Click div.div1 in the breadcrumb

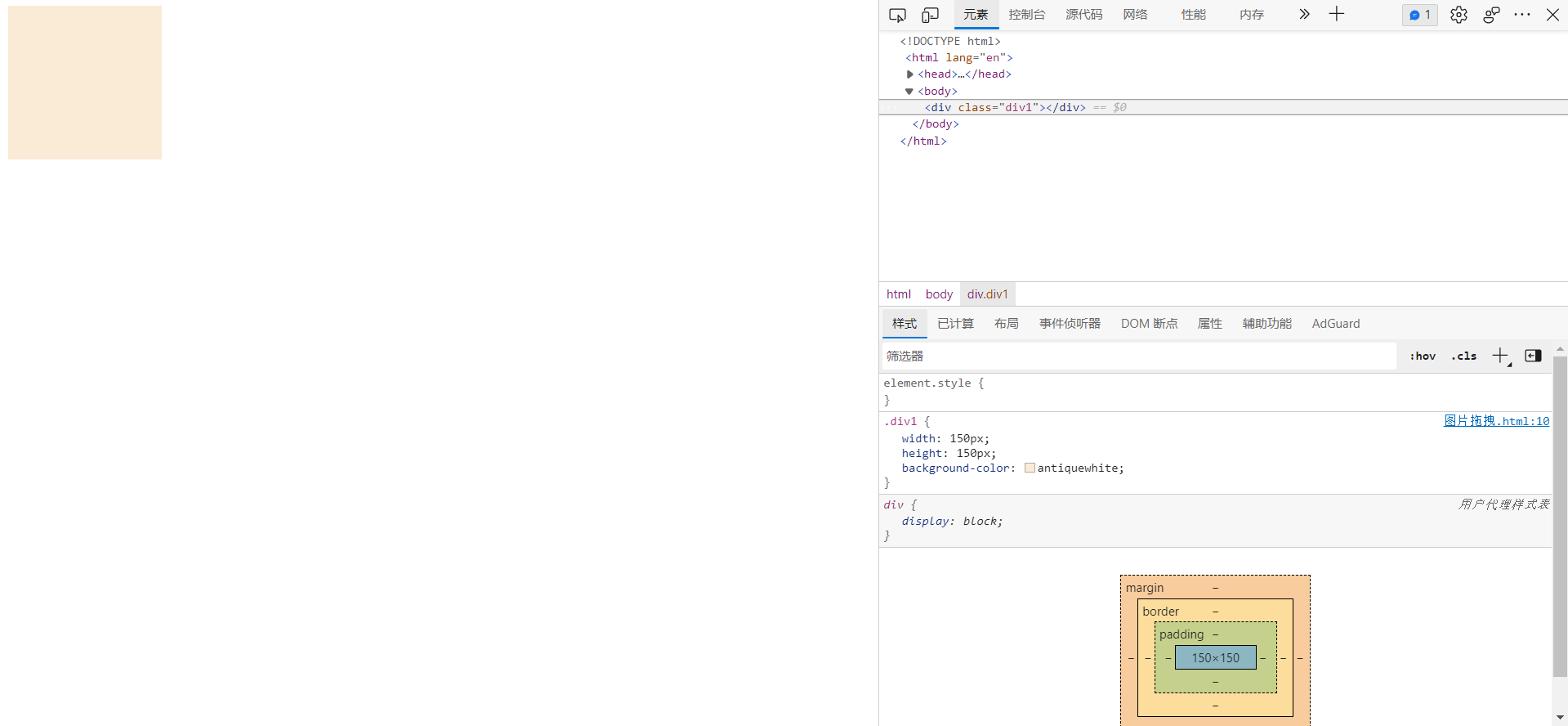point(988,294)
